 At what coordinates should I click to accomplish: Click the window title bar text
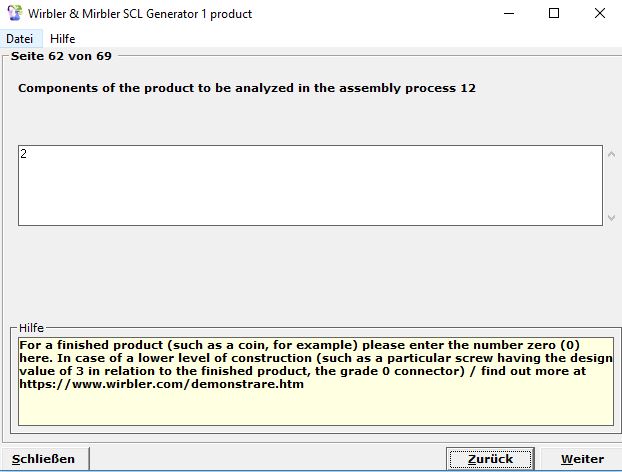141,14
